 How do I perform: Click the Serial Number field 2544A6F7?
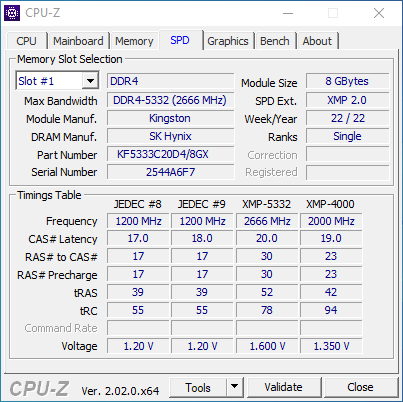pyautogui.click(x=170, y=172)
